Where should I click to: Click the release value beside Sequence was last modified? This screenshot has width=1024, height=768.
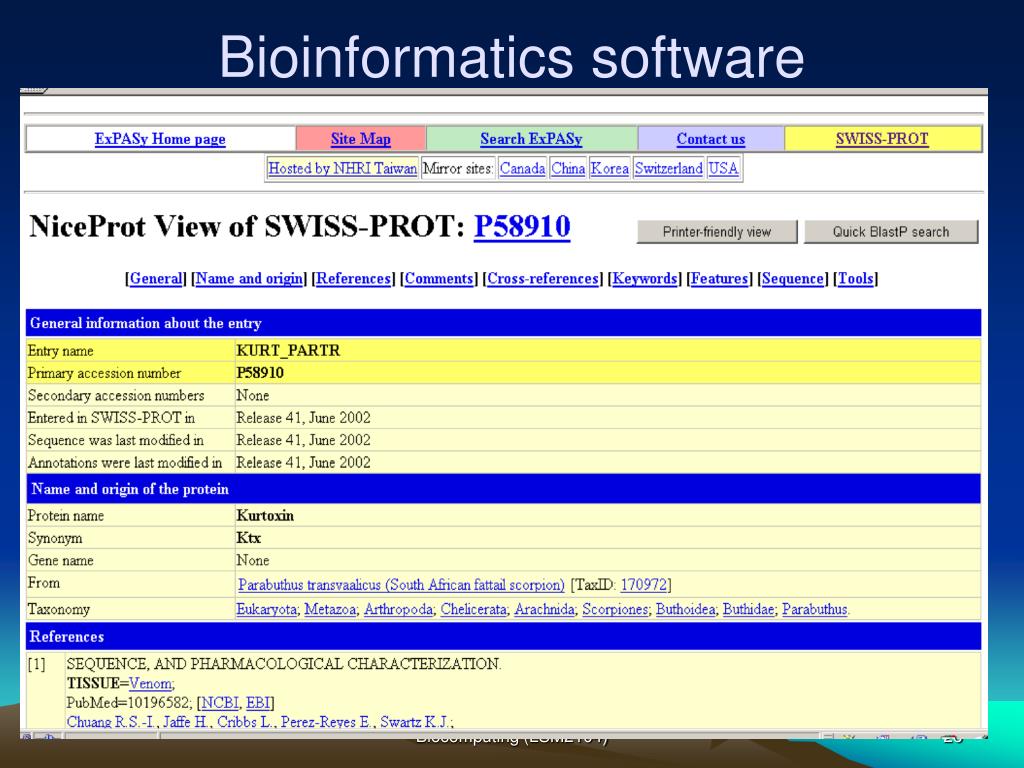(303, 440)
